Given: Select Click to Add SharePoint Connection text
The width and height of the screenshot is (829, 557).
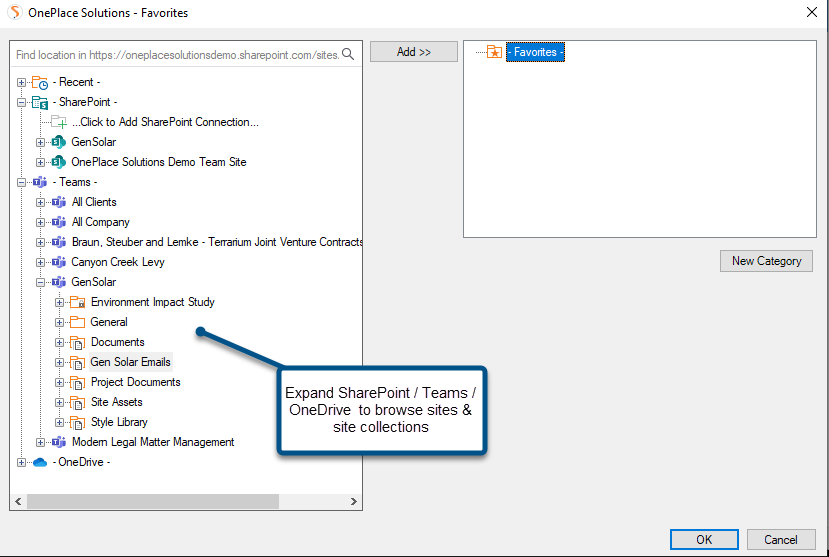Looking at the screenshot, I should click(165, 122).
